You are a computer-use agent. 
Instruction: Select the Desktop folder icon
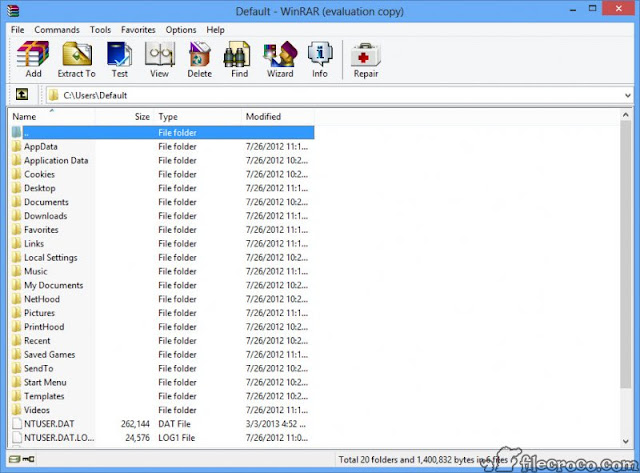16,188
